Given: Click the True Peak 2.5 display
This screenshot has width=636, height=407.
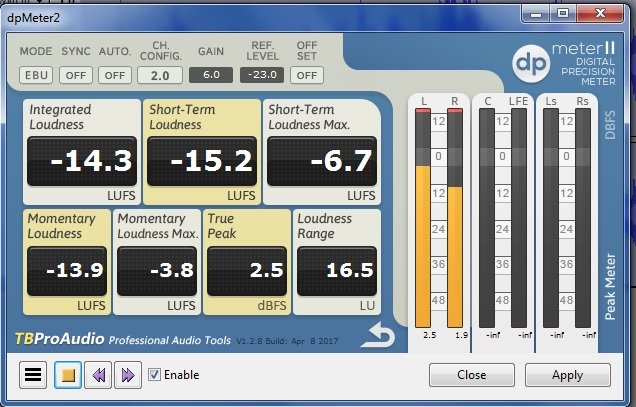Looking at the screenshot, I should click(x=247, y=271).
